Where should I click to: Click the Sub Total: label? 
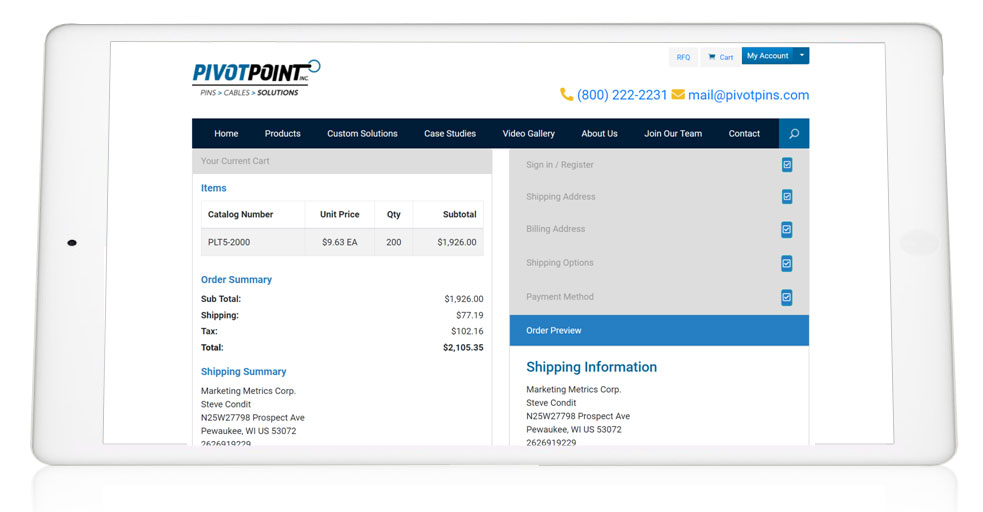click(221, 299)
